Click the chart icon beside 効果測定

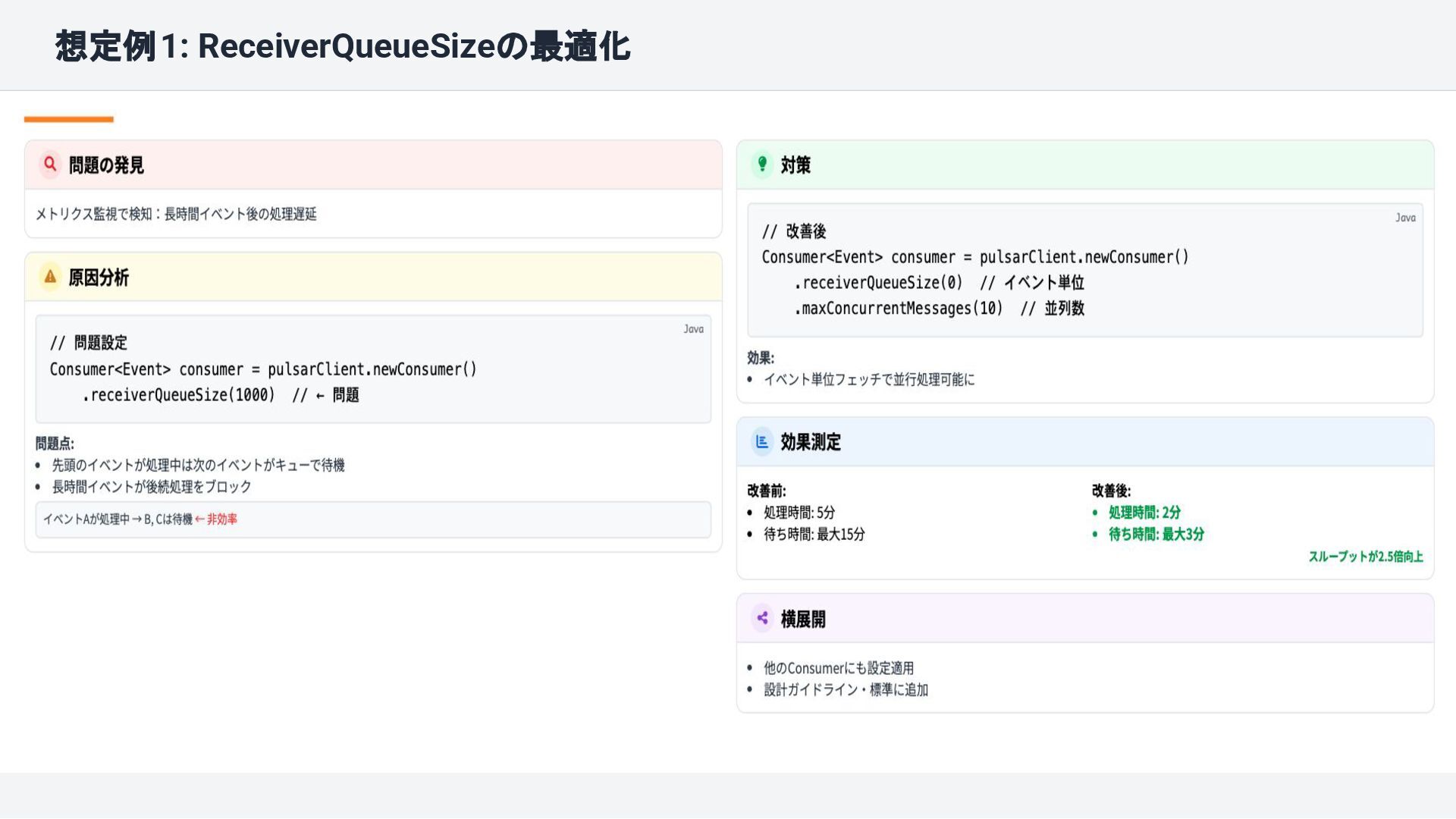pos(762,441)
